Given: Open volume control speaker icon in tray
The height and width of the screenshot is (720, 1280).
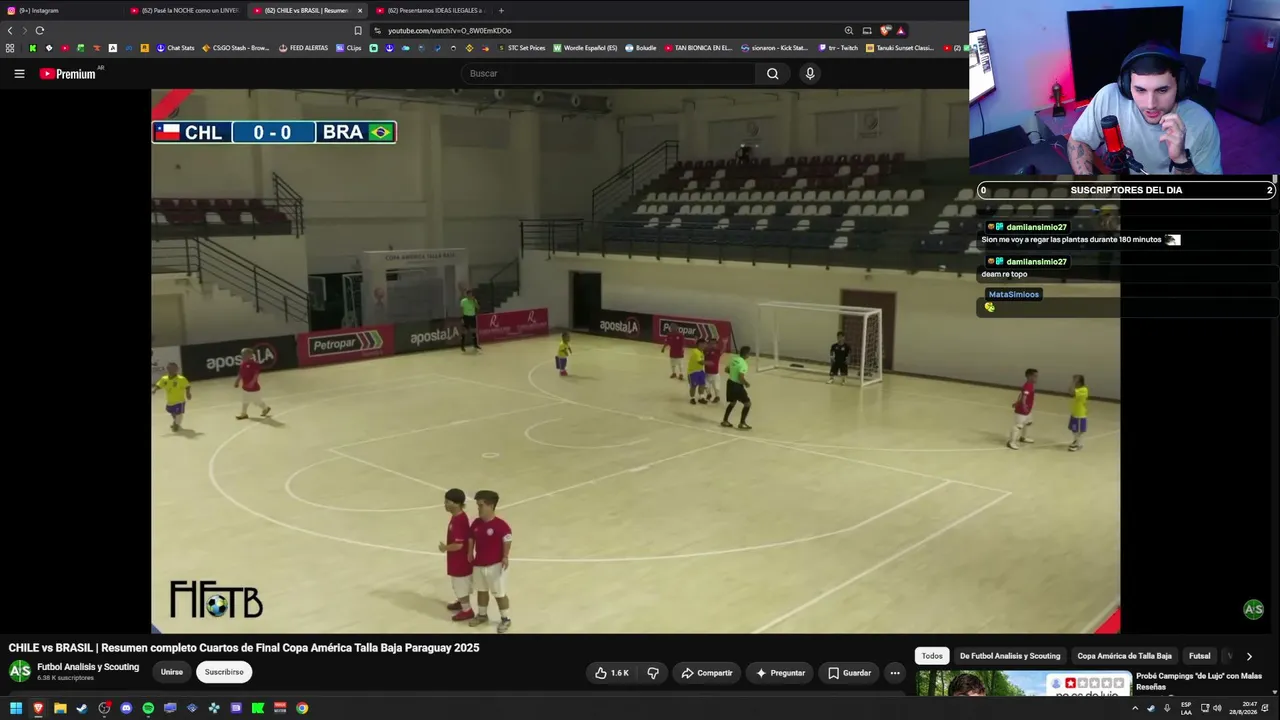Looking at the screenshot, I should (x=1217, y=708).
